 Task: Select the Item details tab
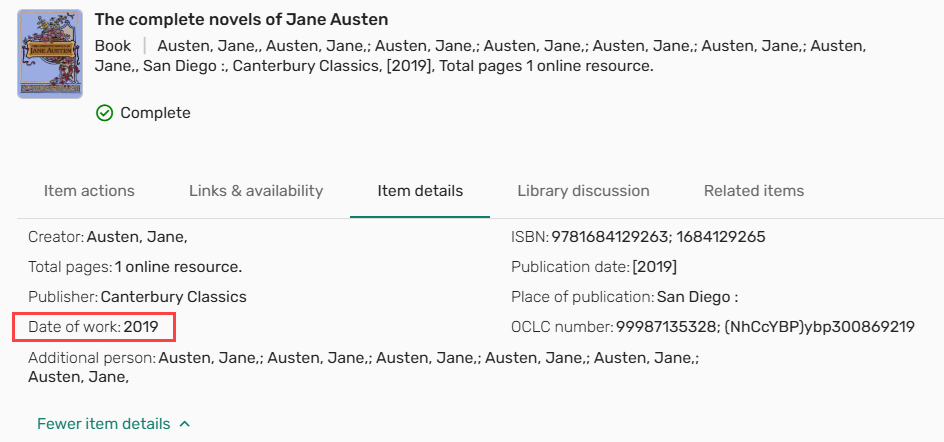[x=420, y=191]
